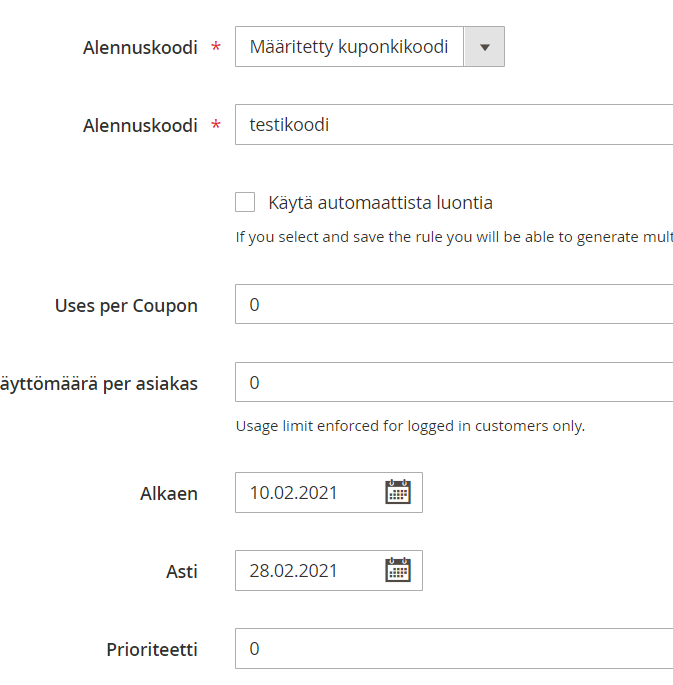Focus the Prioriteetti input field

pyautogui.click(x=450, y=648)
